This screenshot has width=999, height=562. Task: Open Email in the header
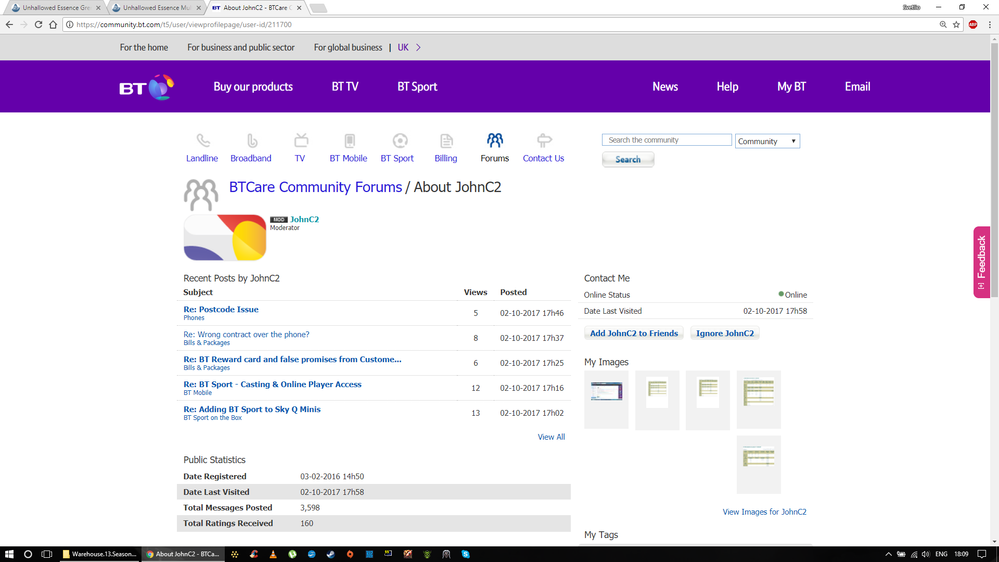(857, 87)
